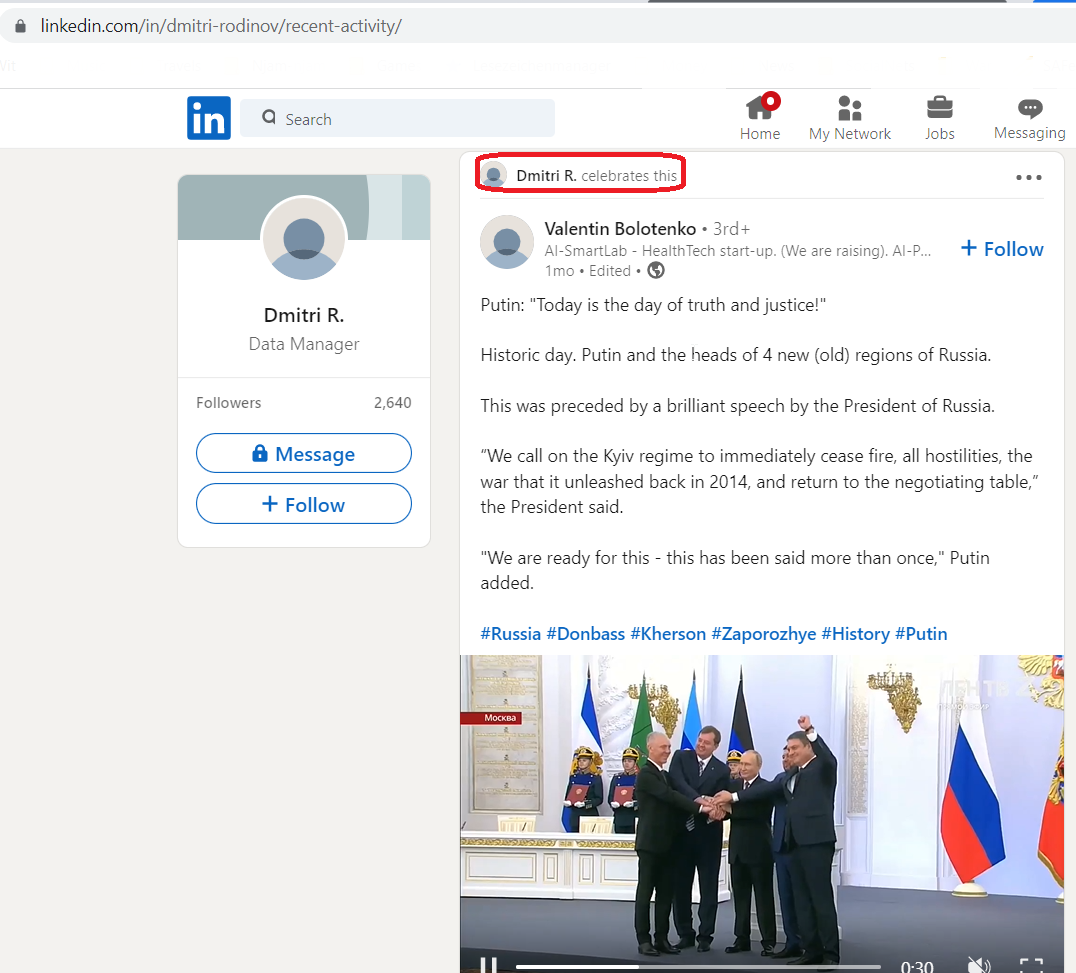Click the AI-SmartLab headline under Valentin's name
Screen dimensions: 1076x973
tap(738, 250)
